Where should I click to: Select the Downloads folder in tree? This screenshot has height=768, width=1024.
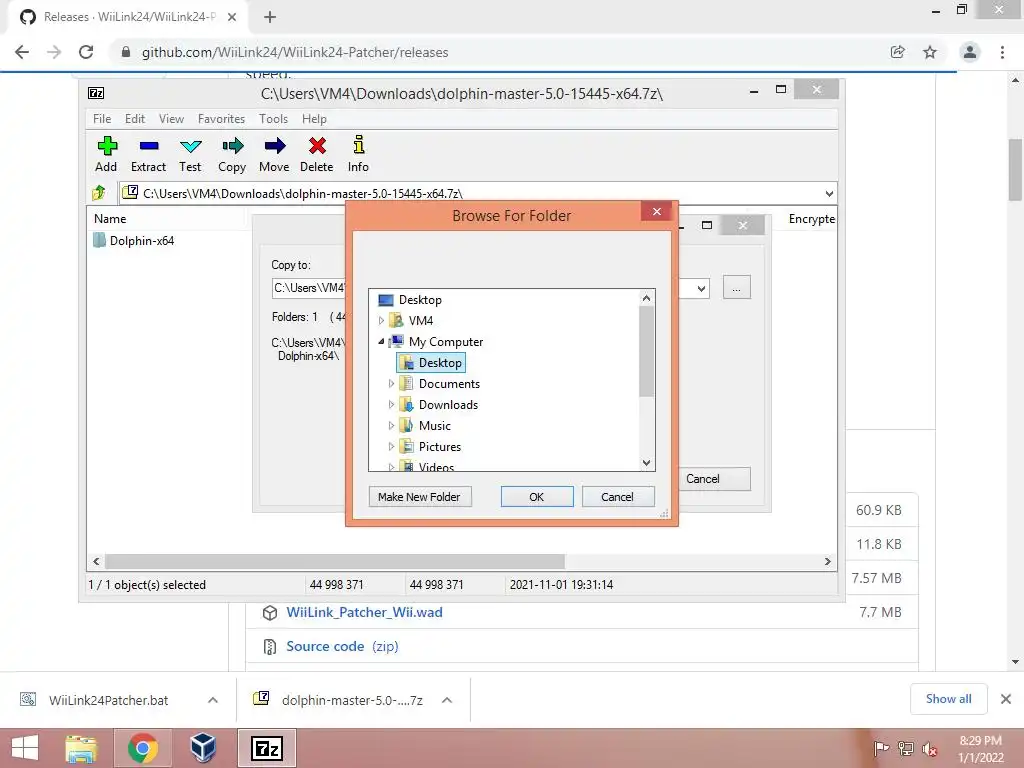click(x=439, y=405)
